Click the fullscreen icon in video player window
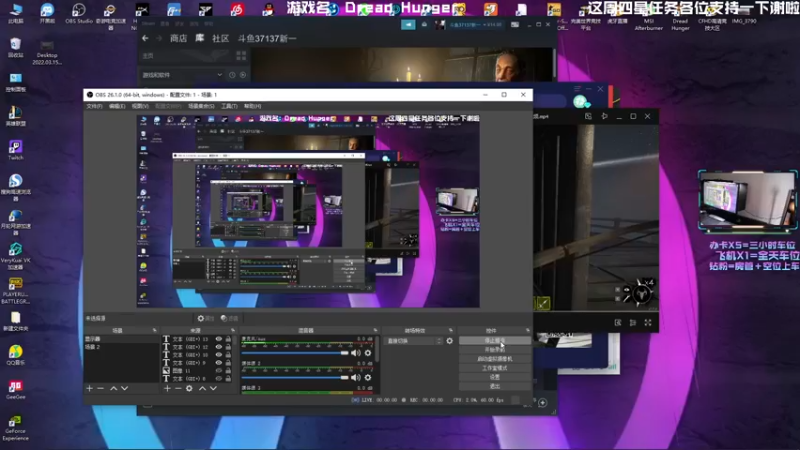Image resolution: width=800 pixels, height=450 pixels. pyautogui.click(x=648, y=322)
